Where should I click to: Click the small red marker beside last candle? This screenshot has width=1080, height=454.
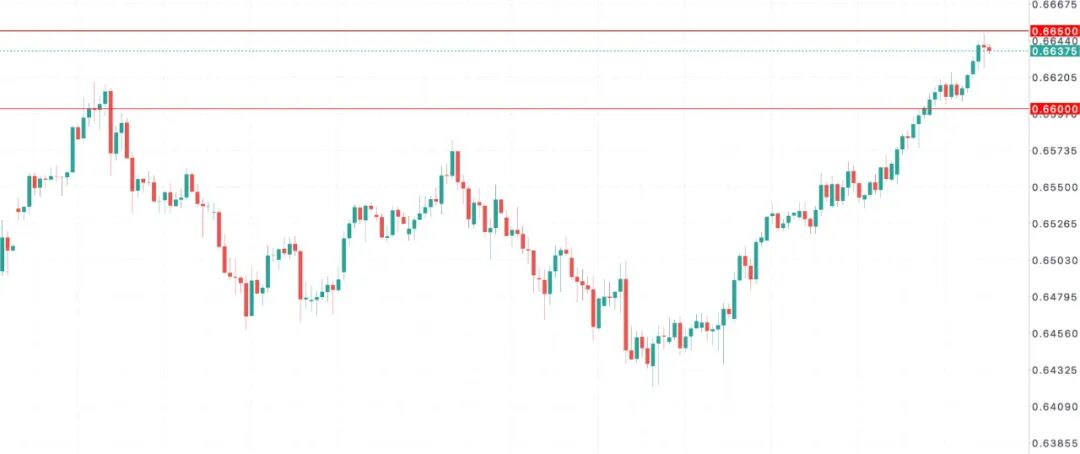[x=989, y=49]
